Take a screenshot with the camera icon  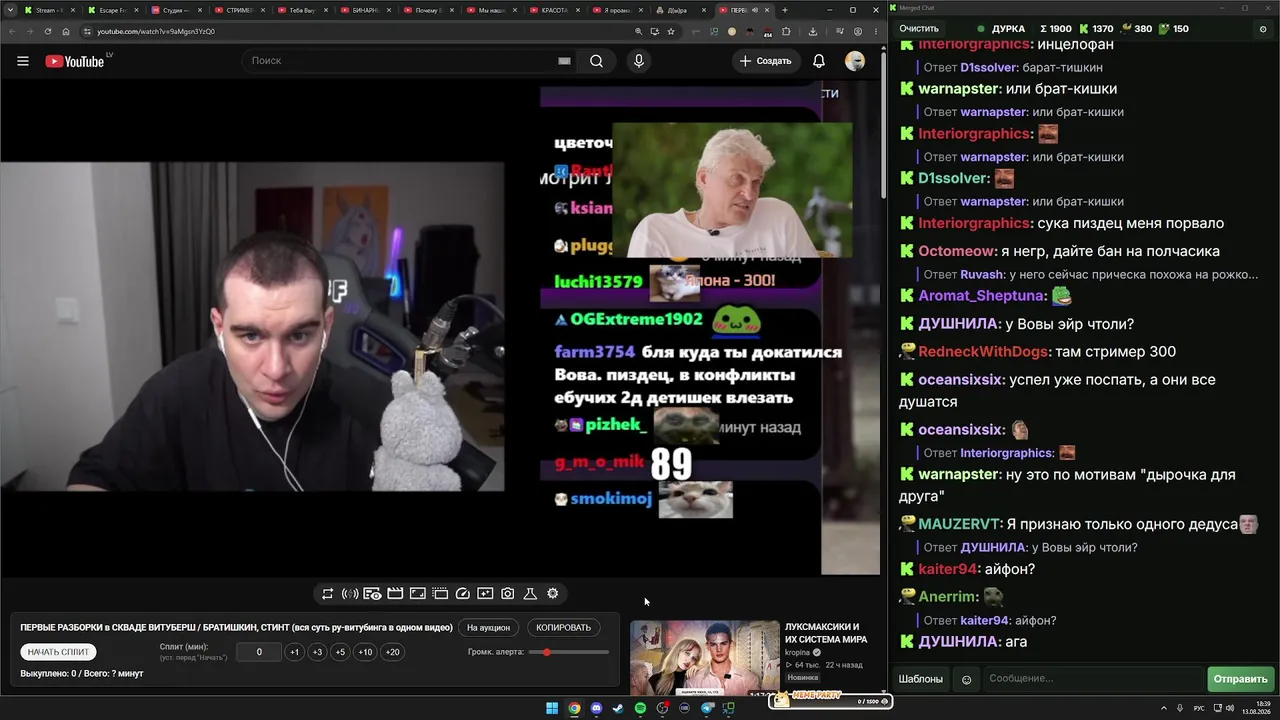(x=508, y=594)
